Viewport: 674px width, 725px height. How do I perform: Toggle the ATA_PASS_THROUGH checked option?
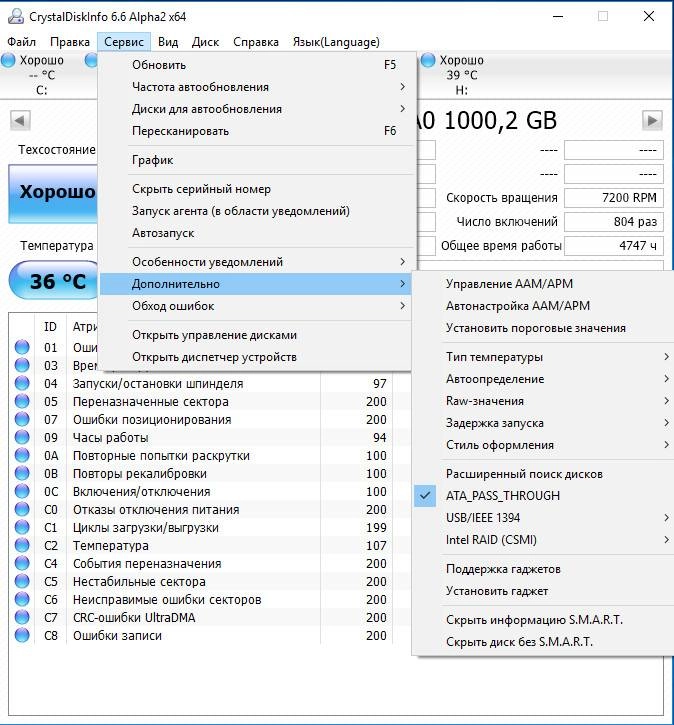544,496
